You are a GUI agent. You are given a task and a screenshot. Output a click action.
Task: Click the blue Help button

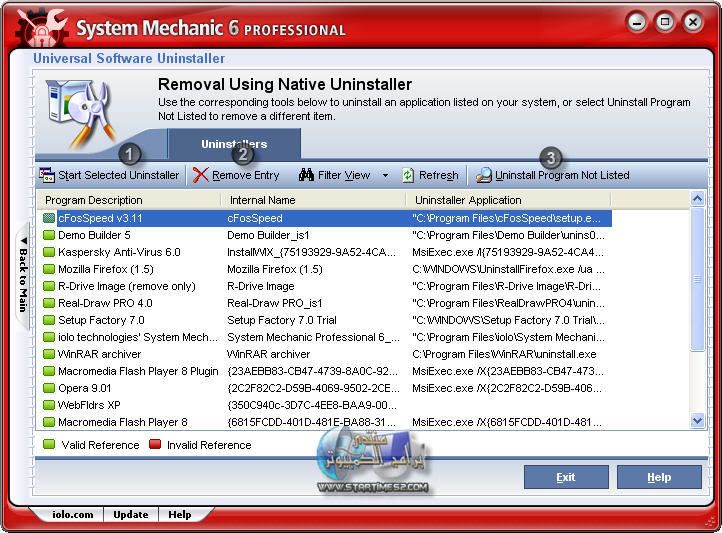click(x=659, y=477)
